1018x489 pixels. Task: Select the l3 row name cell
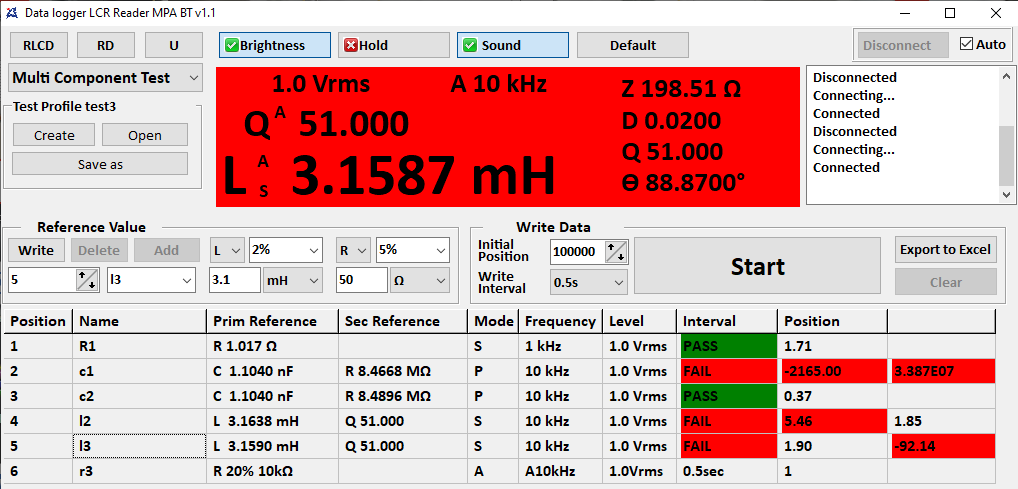[x=139, y=446]
